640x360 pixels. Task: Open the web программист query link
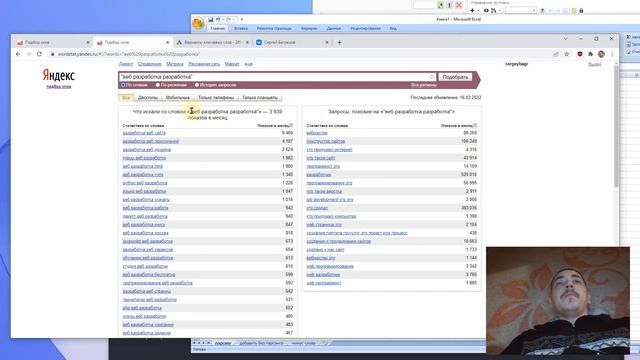(x=324, y=283)
